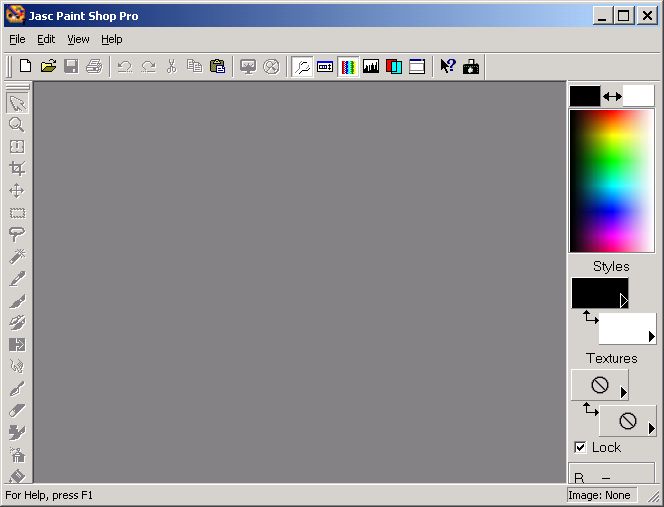This screenshot has height=507, width=664.
Task: Expand the background style flyout arrow
Action: (x=651, y=337)
